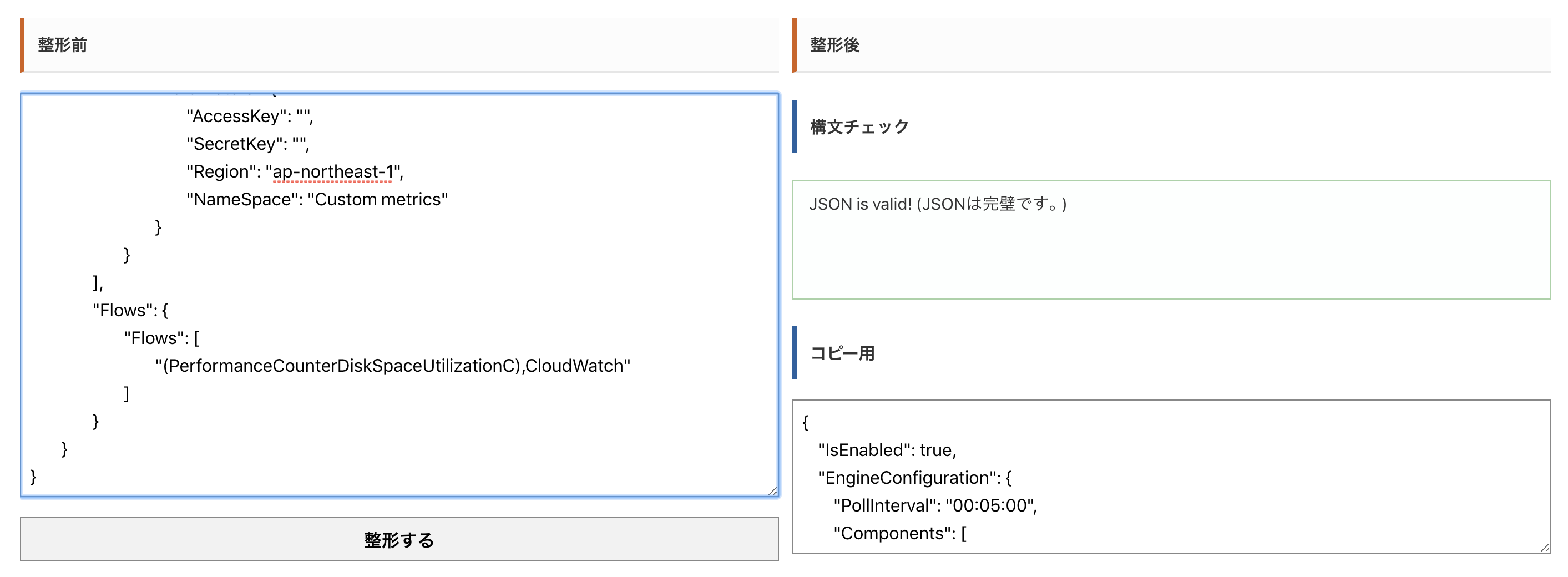This screenshot has height=577, width=1568.
Task: Click the "Flows": { line in input
Action: [130, 310]
